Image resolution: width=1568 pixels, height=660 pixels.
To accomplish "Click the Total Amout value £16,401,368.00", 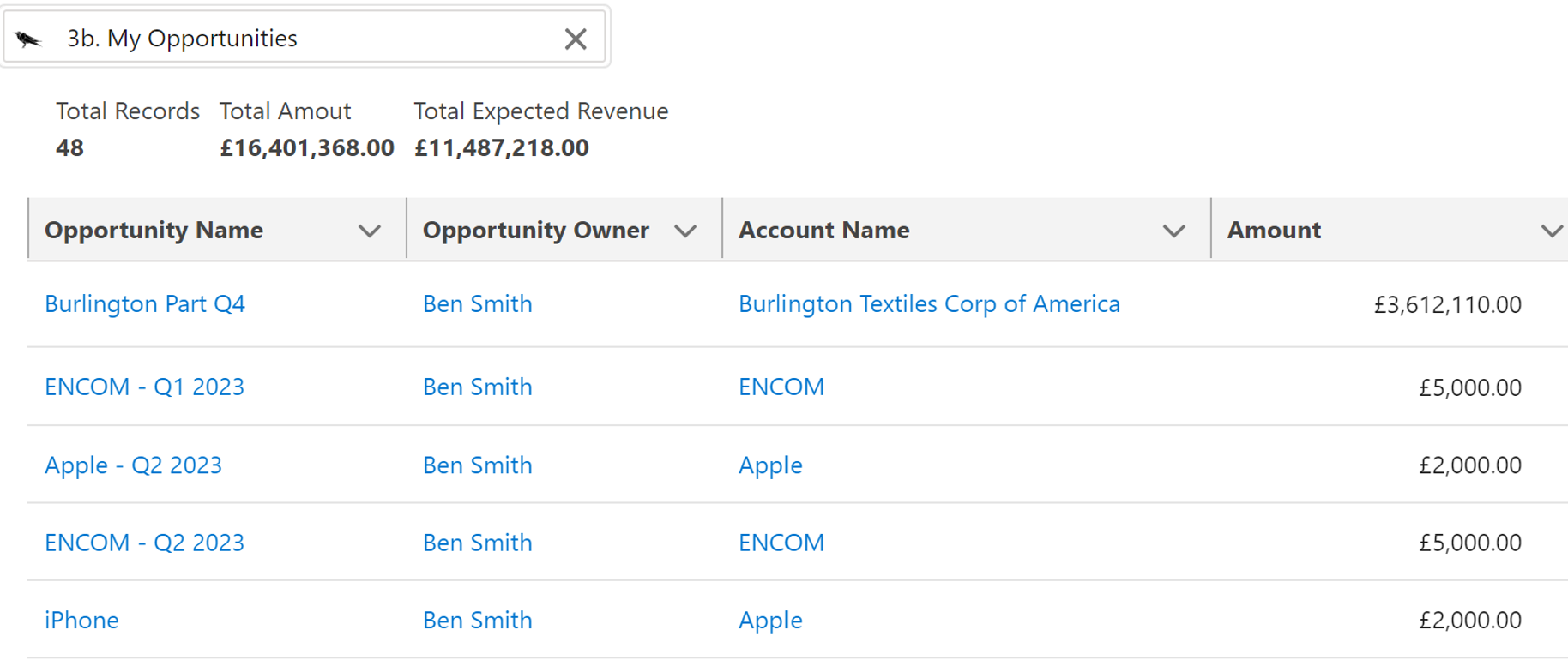I will (307, 147).
